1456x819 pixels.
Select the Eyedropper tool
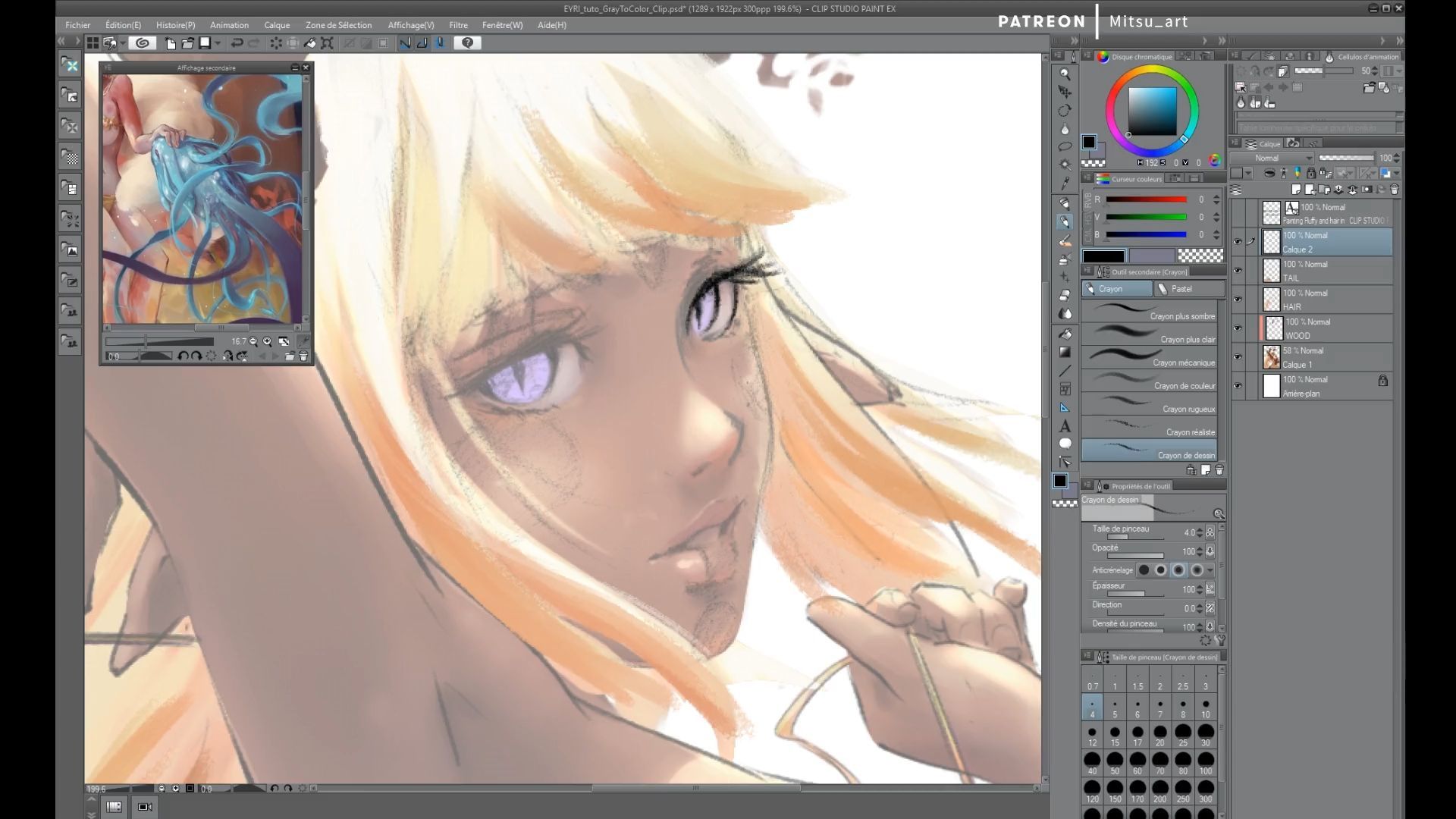1065,184
